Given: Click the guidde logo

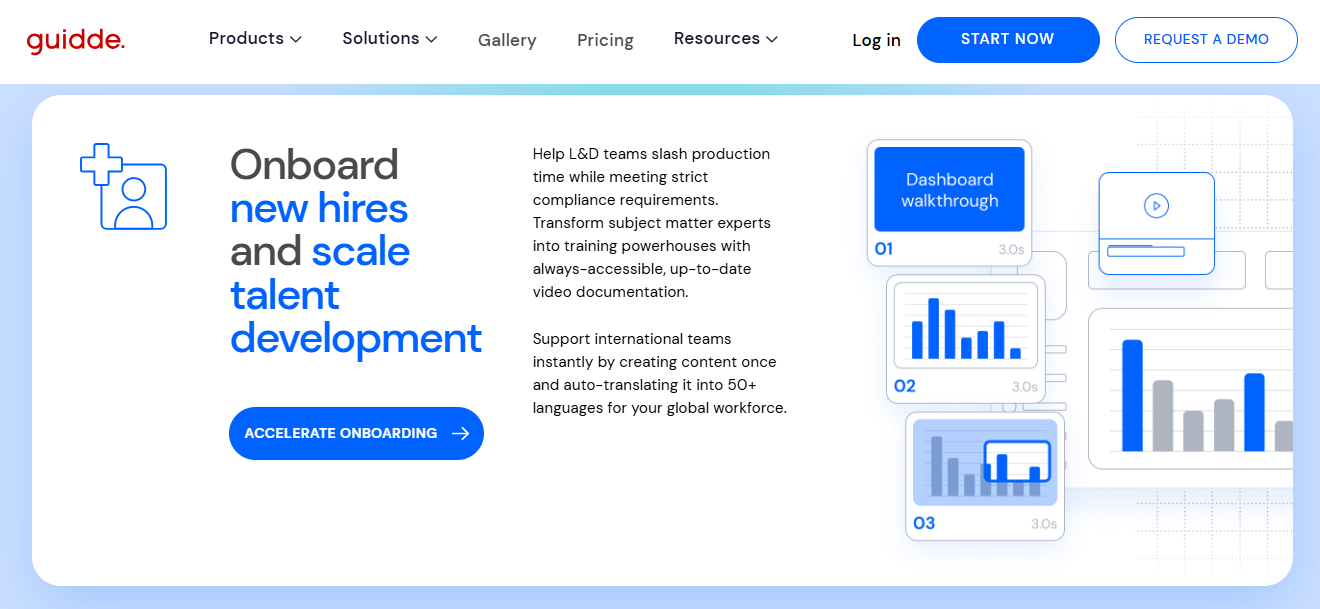Looking at the screenshot, I should (76, 40).
